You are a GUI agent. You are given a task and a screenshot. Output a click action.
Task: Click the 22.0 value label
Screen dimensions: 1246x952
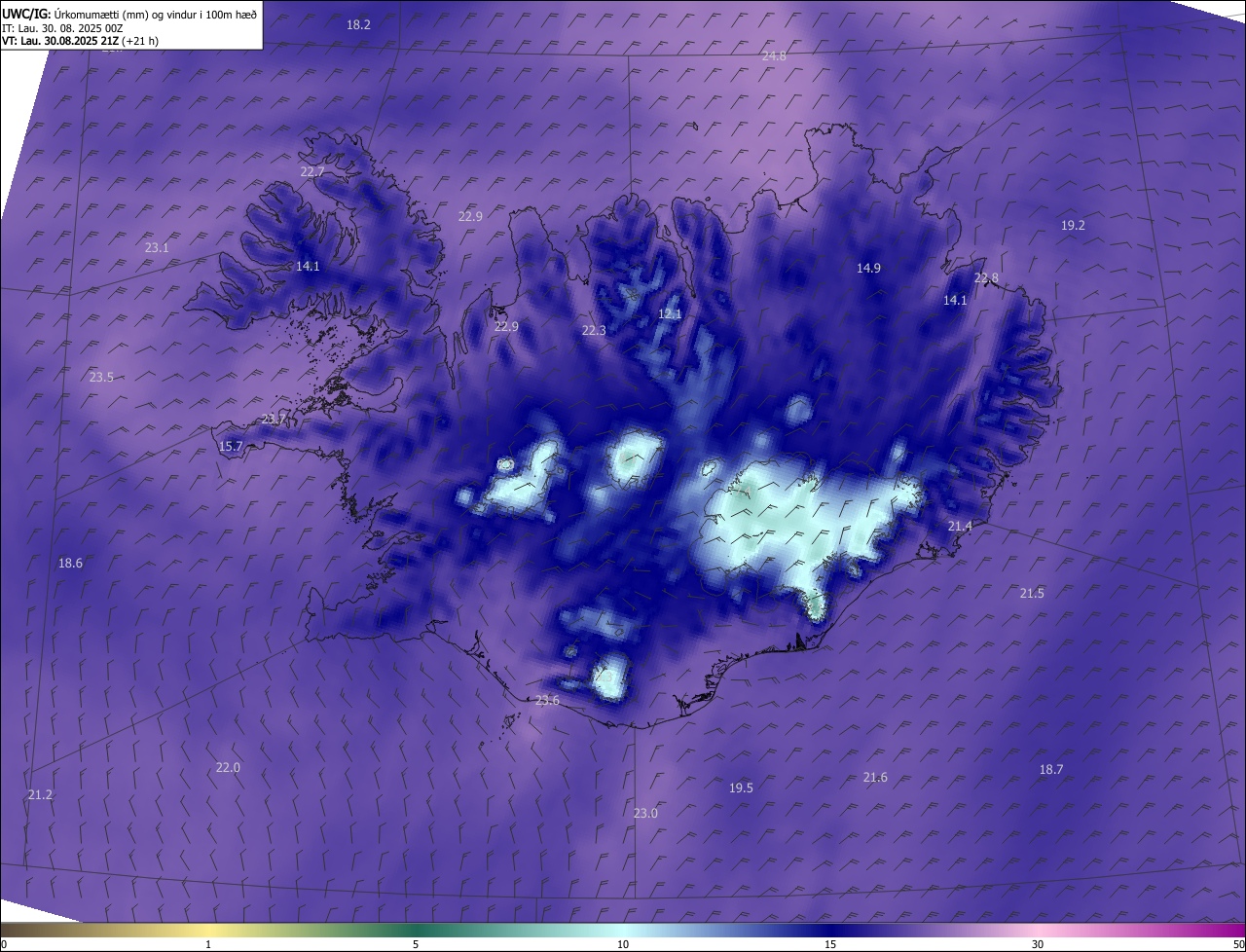click(x=228, y=768)
